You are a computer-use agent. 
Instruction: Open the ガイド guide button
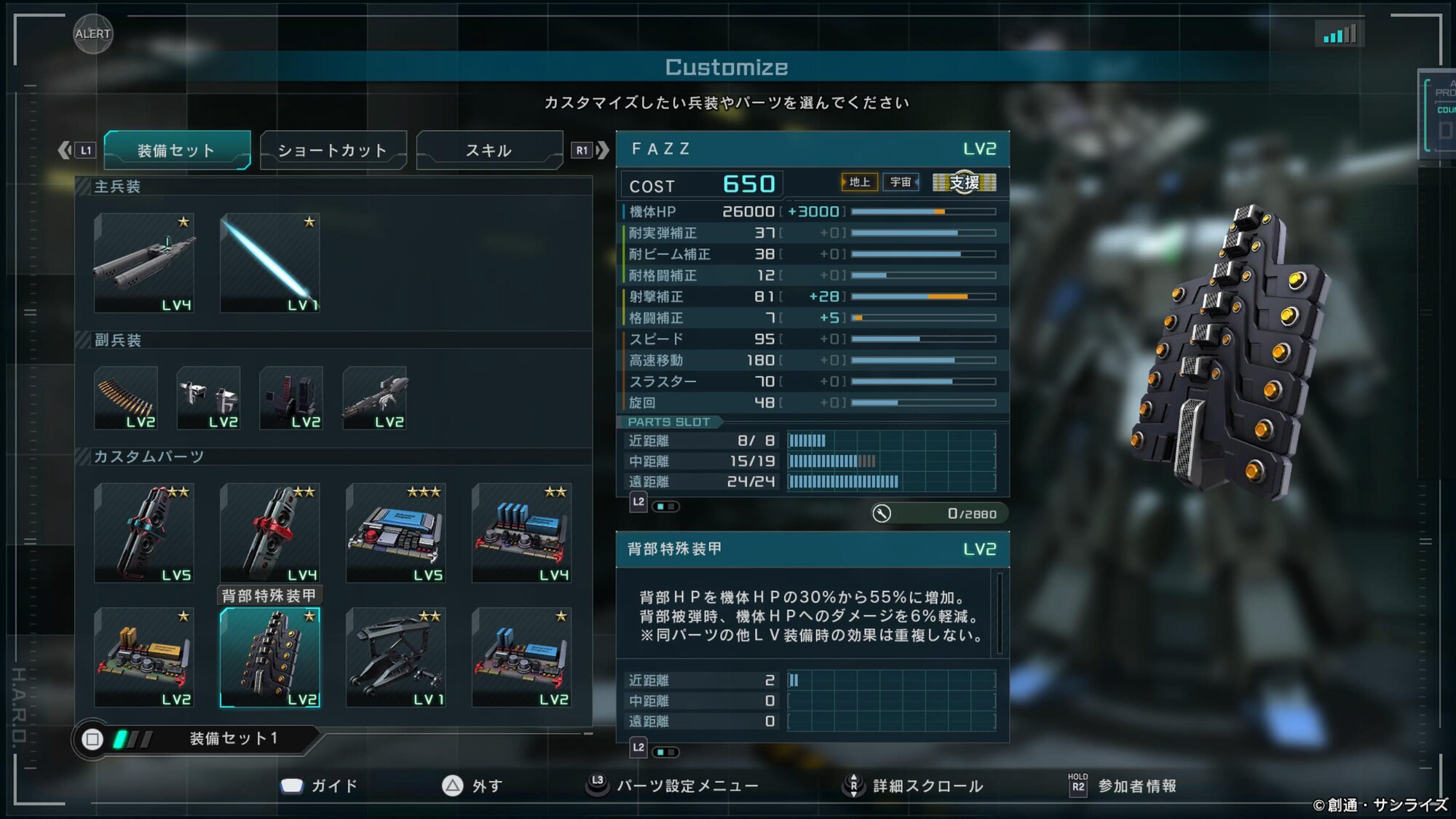(319, 786)
